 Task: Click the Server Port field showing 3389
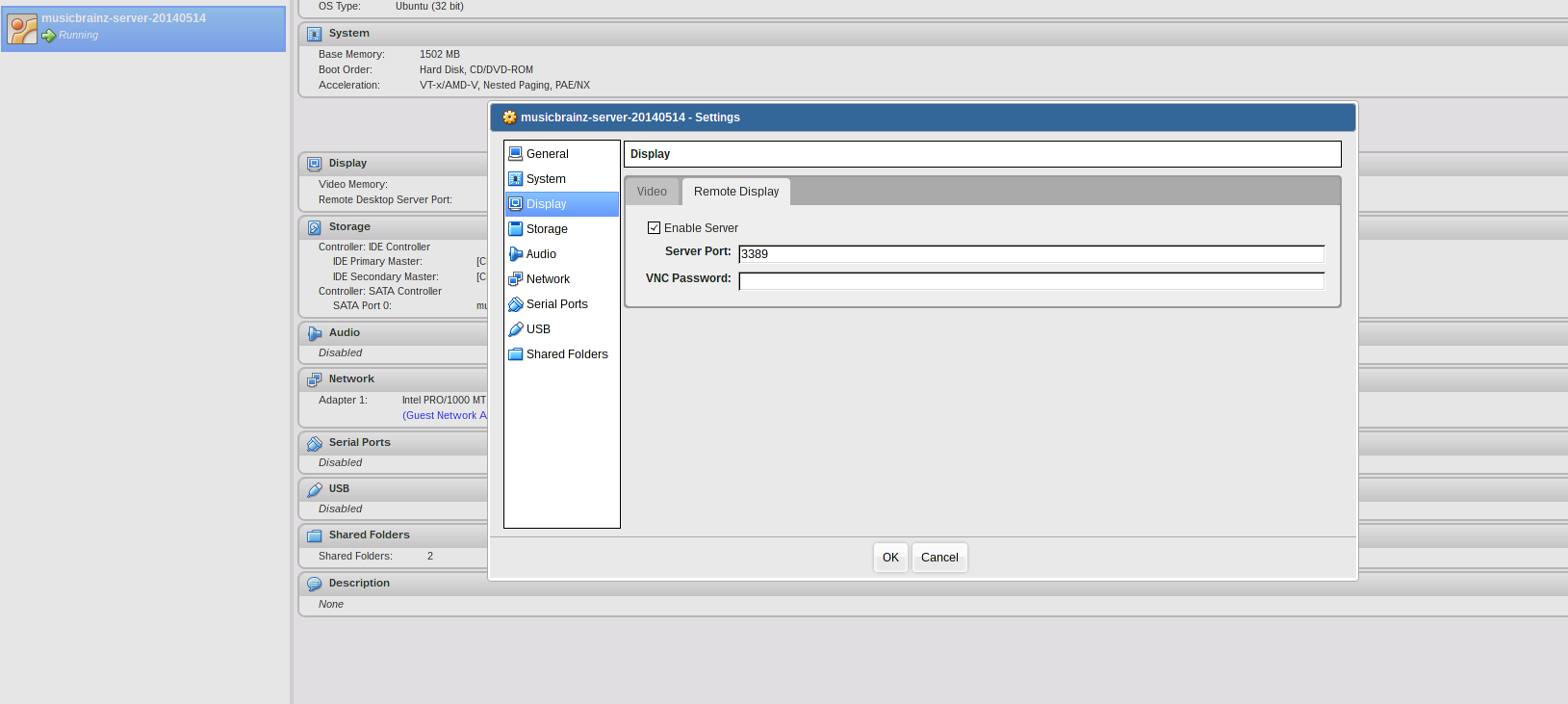pyautogui.click(x=1032, y=254)
